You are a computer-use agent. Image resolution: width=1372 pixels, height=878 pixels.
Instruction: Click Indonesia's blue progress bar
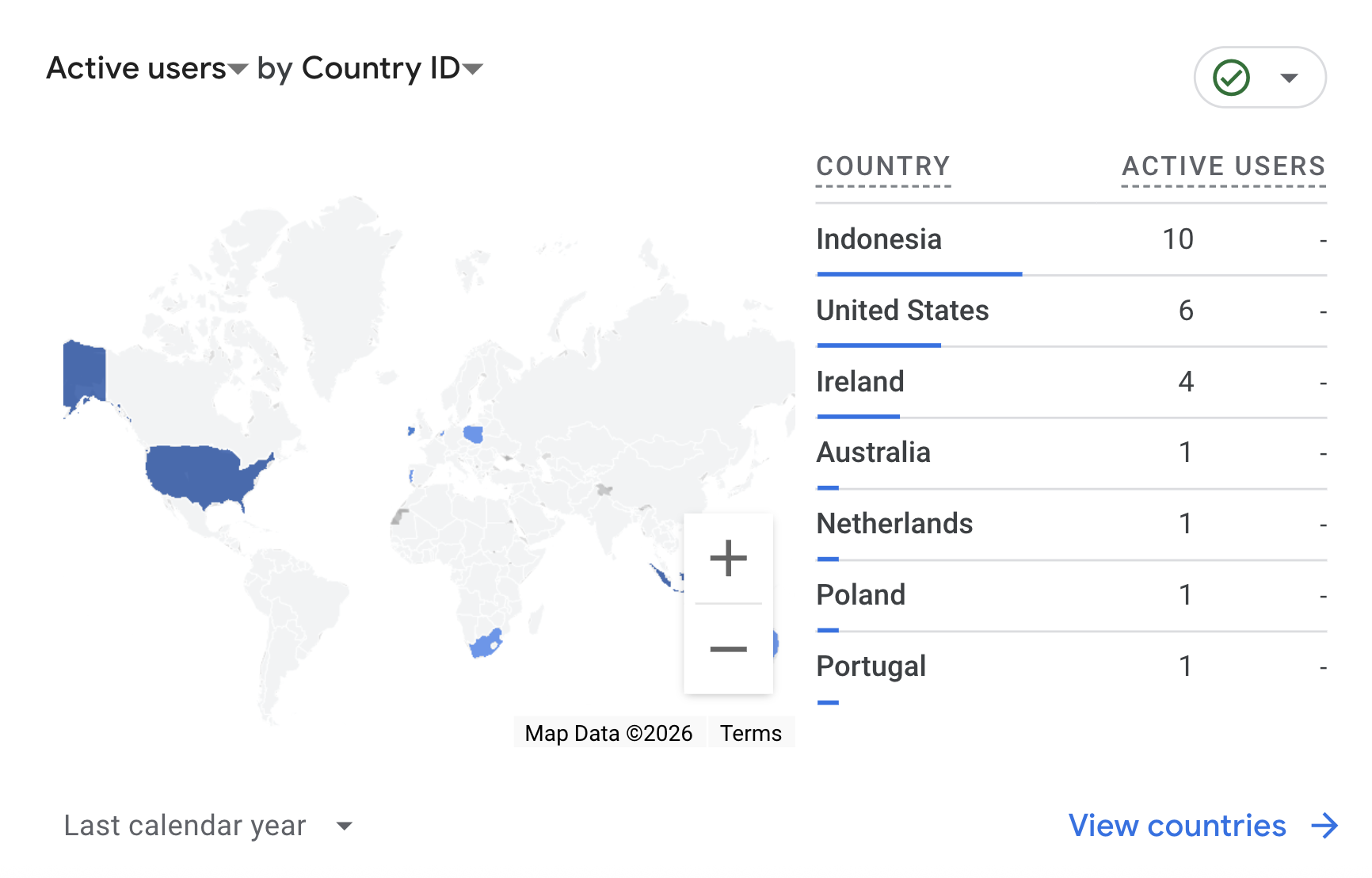[919, 275]
